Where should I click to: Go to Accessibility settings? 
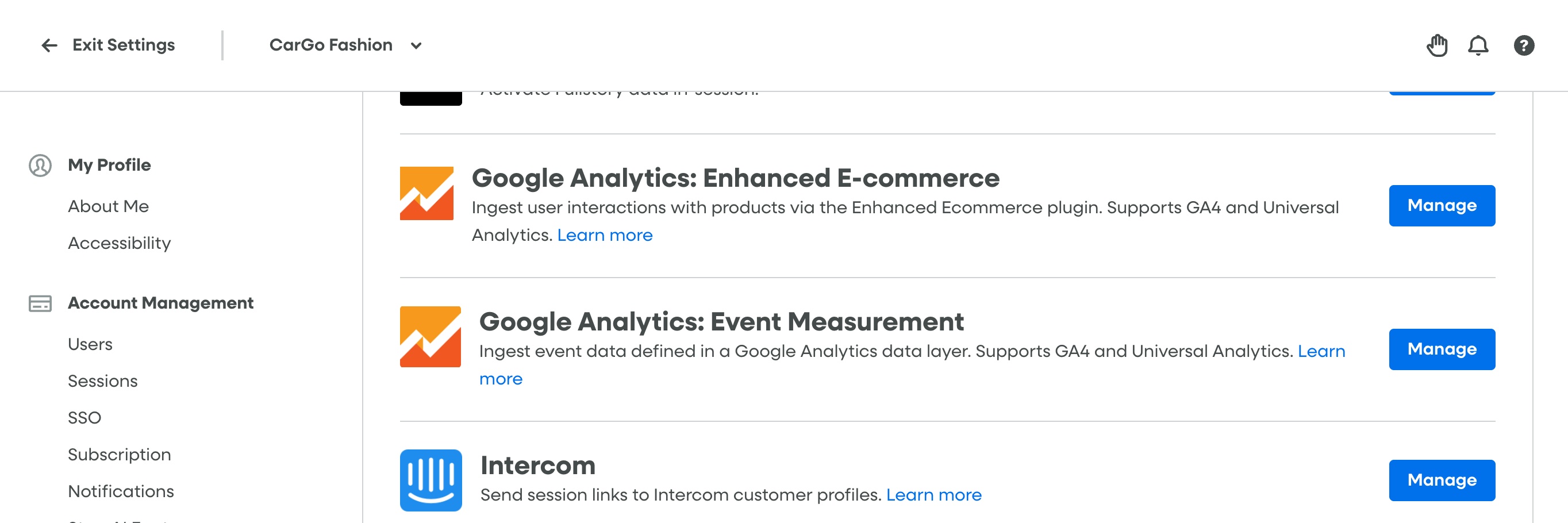(x=120, y=244)
